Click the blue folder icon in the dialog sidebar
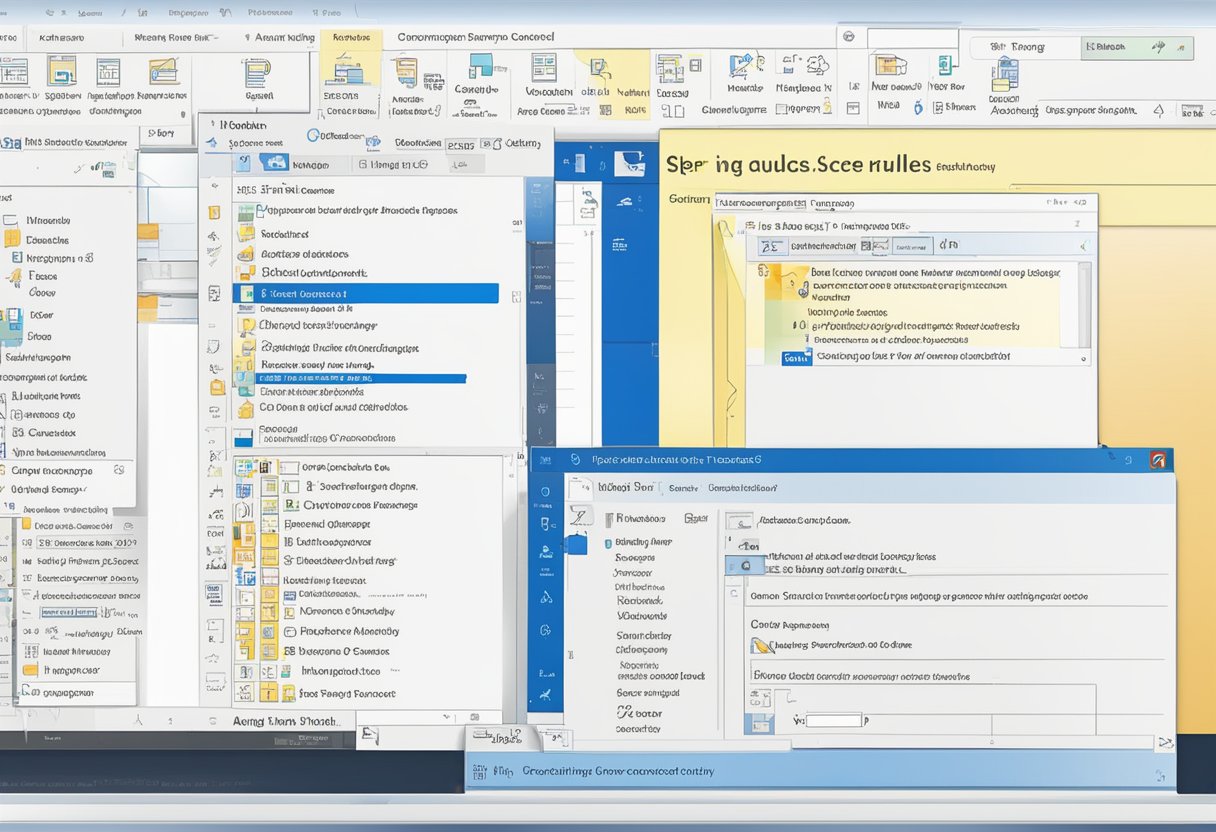 (575, 544)
